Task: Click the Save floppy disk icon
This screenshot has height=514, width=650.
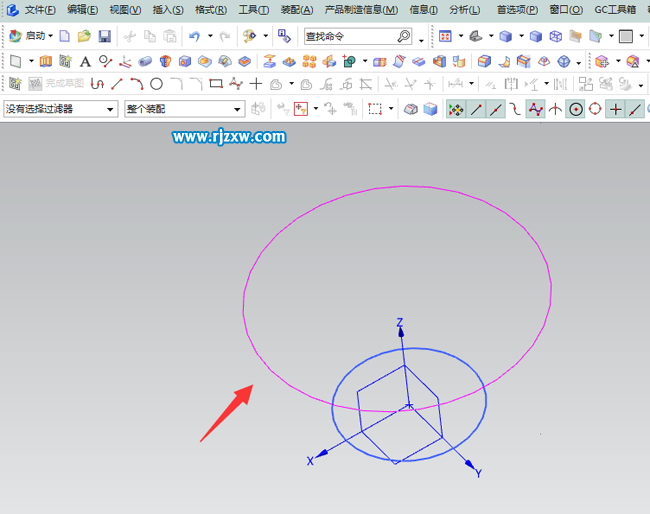Action: click(x=104, y=36)
